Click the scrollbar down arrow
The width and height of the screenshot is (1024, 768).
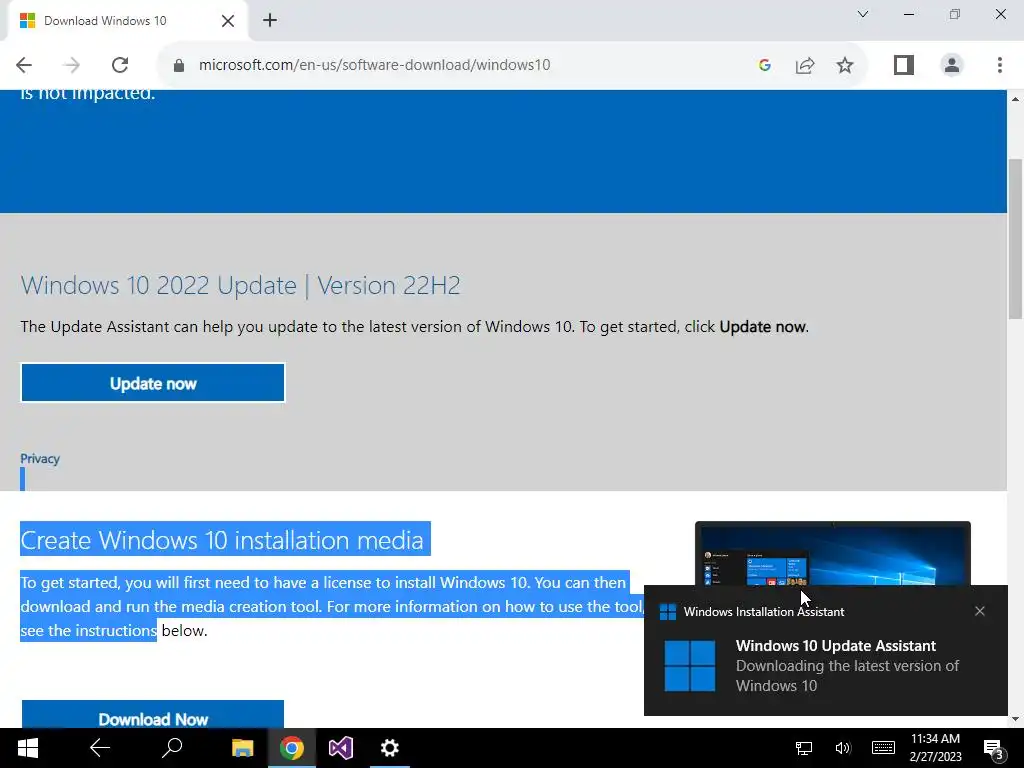click(x=1015, y=719)
